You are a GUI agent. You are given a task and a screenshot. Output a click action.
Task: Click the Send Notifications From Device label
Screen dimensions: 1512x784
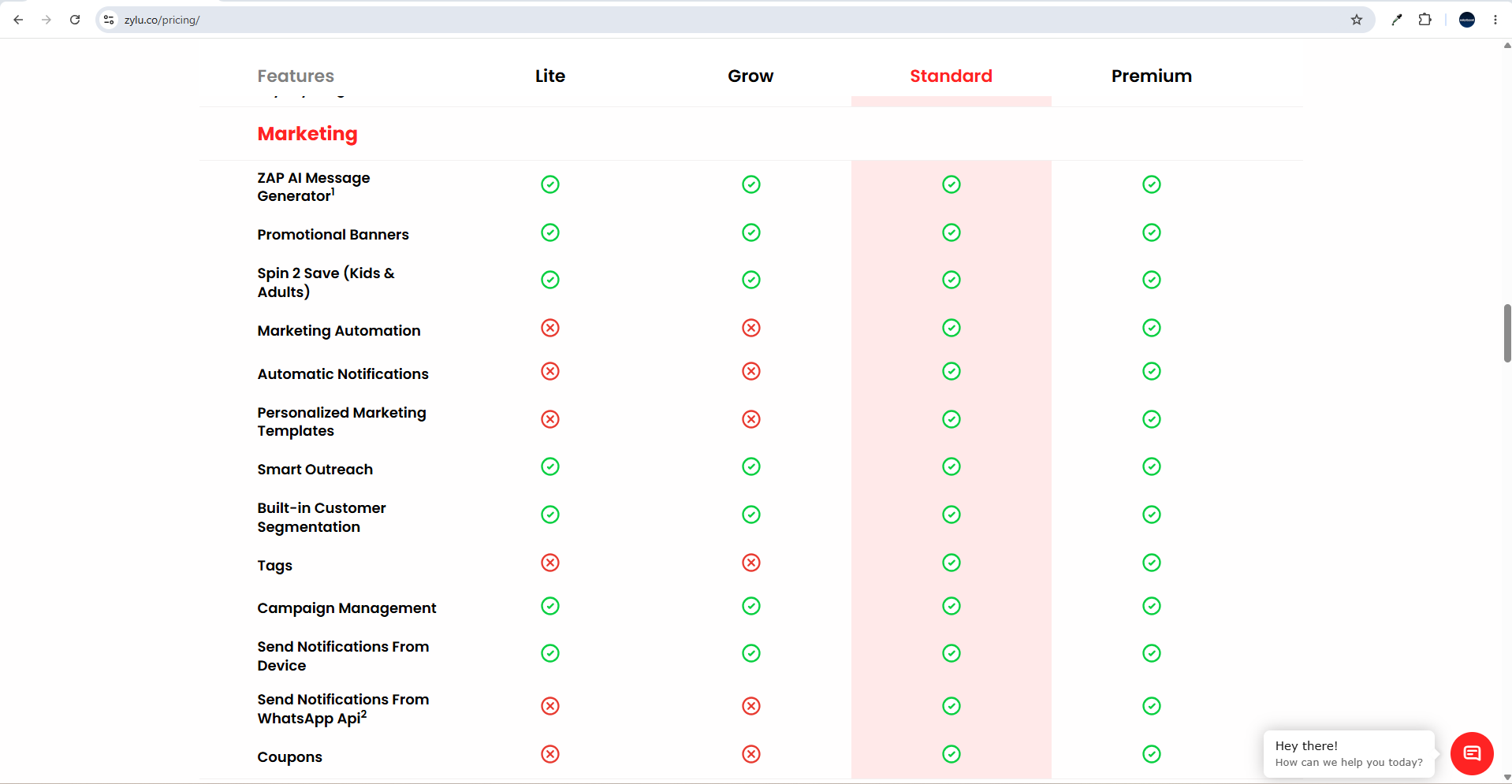point(343,656)
